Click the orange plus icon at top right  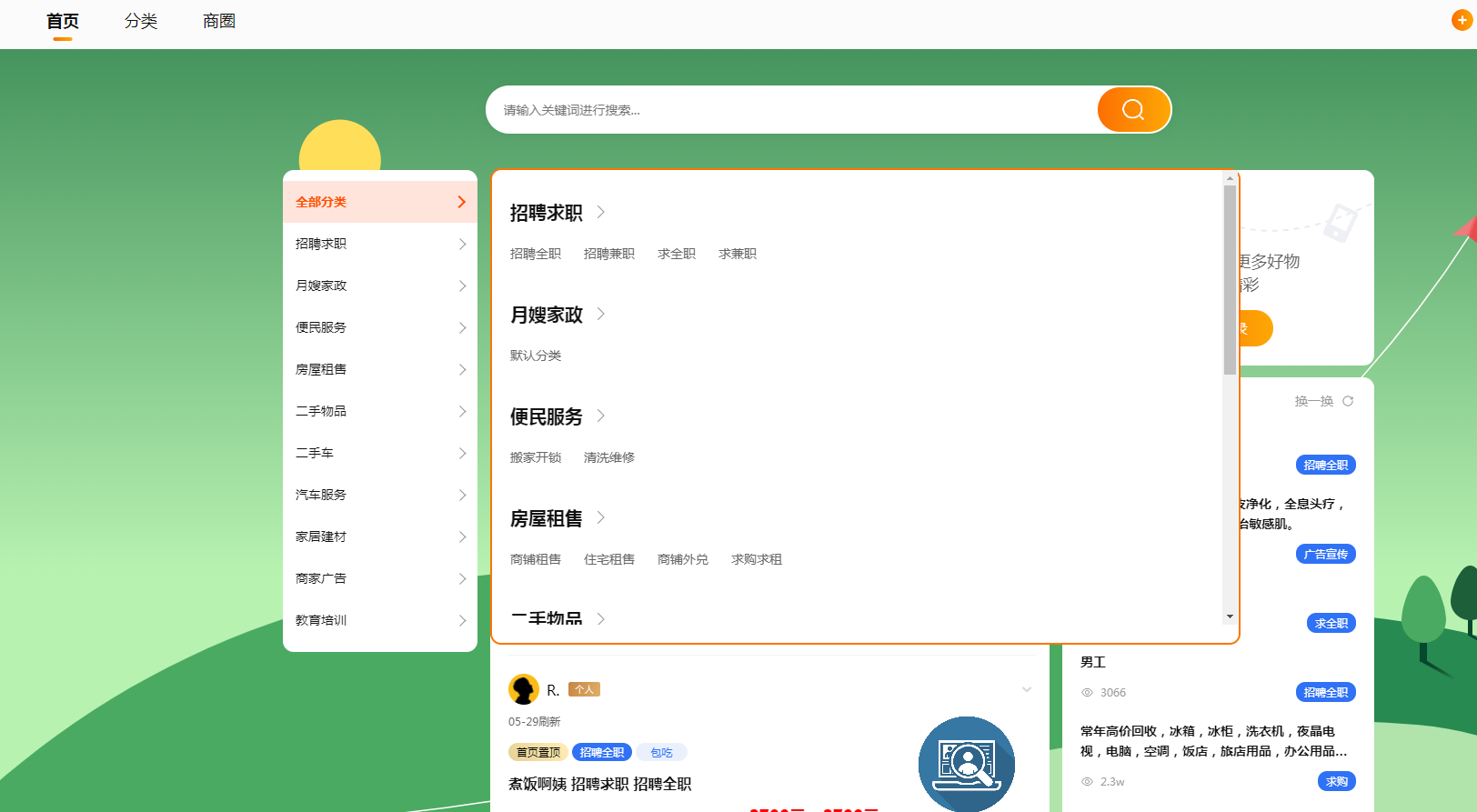(1462, 20)
